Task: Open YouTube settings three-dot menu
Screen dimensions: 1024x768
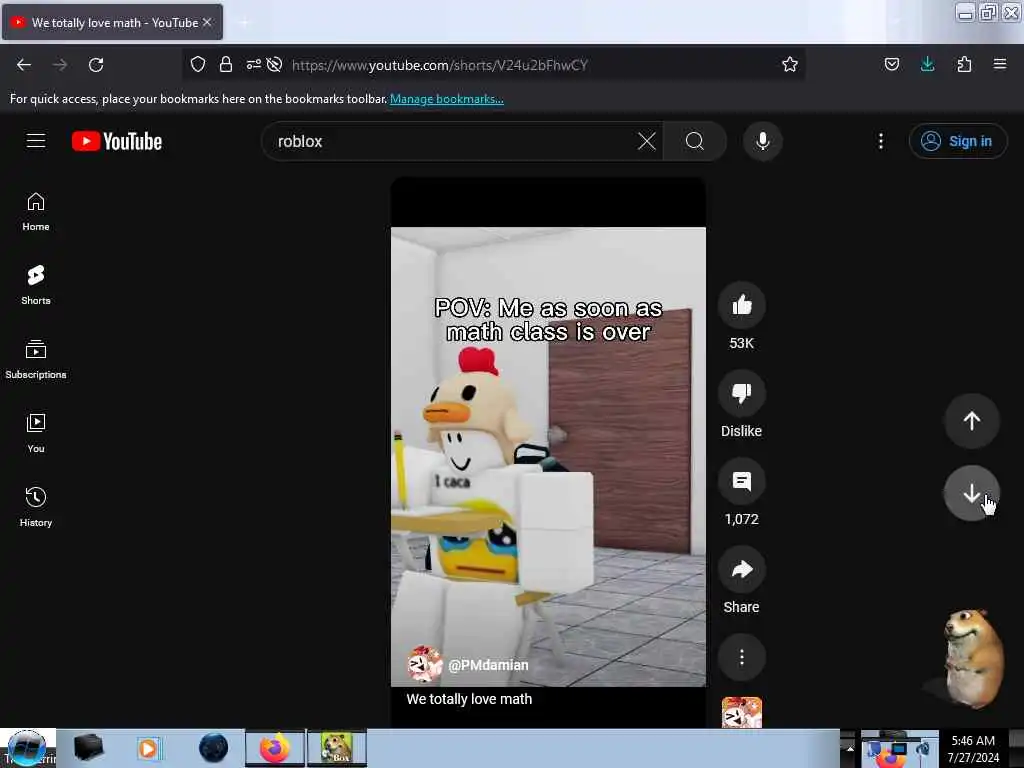Action: [x=880, y=141]
